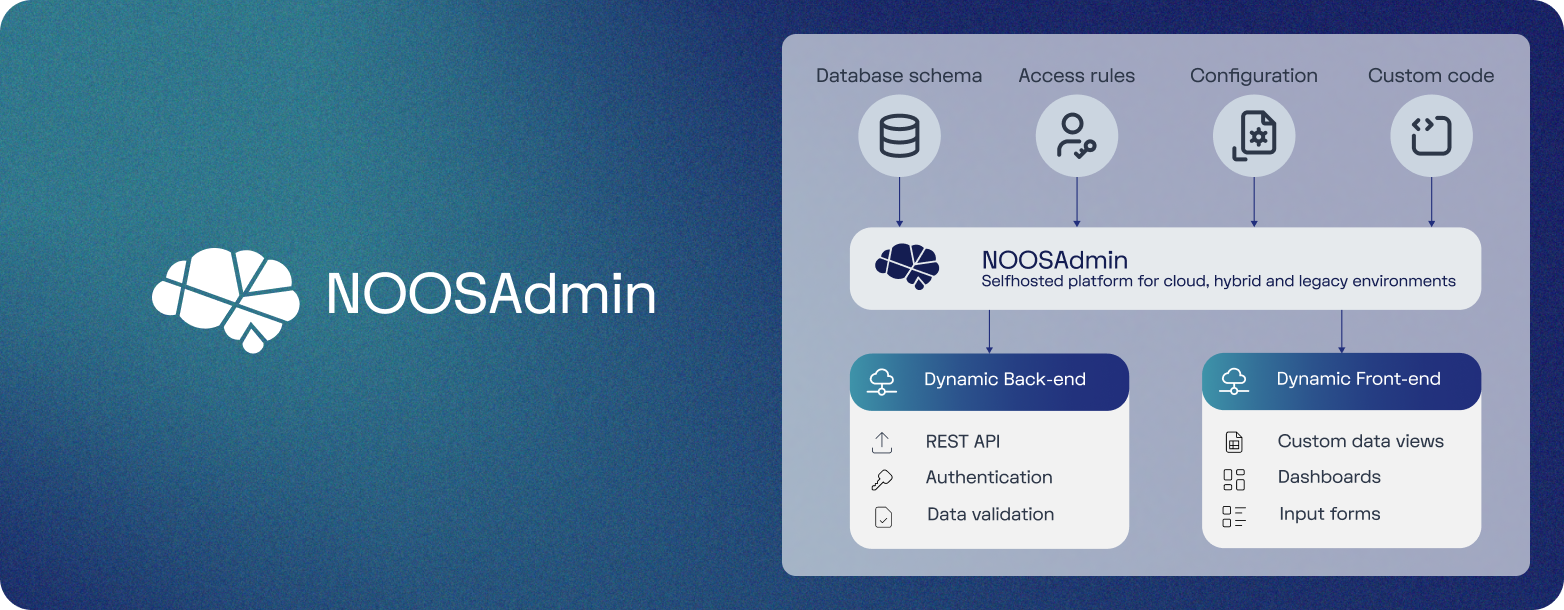Click the Dashboards grid icon

click(x=1234, y=479)
